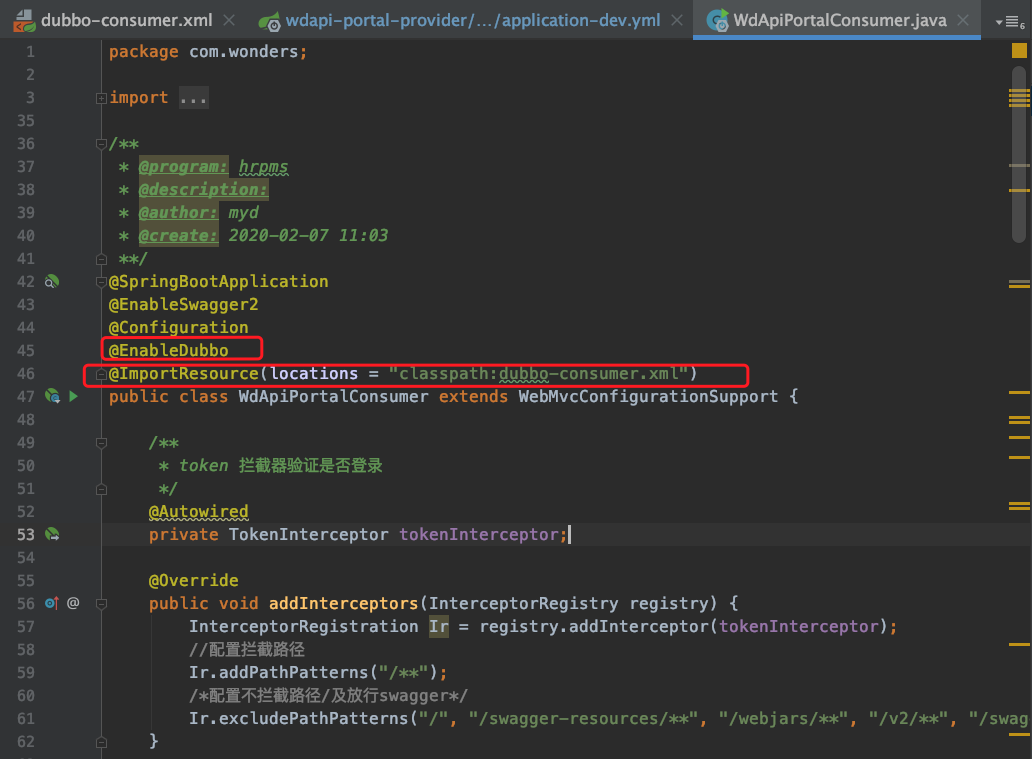Collapse the annotations fold at line 42
The height and width of the screenshot is (759, 1032).
click(x=101, y=282)
